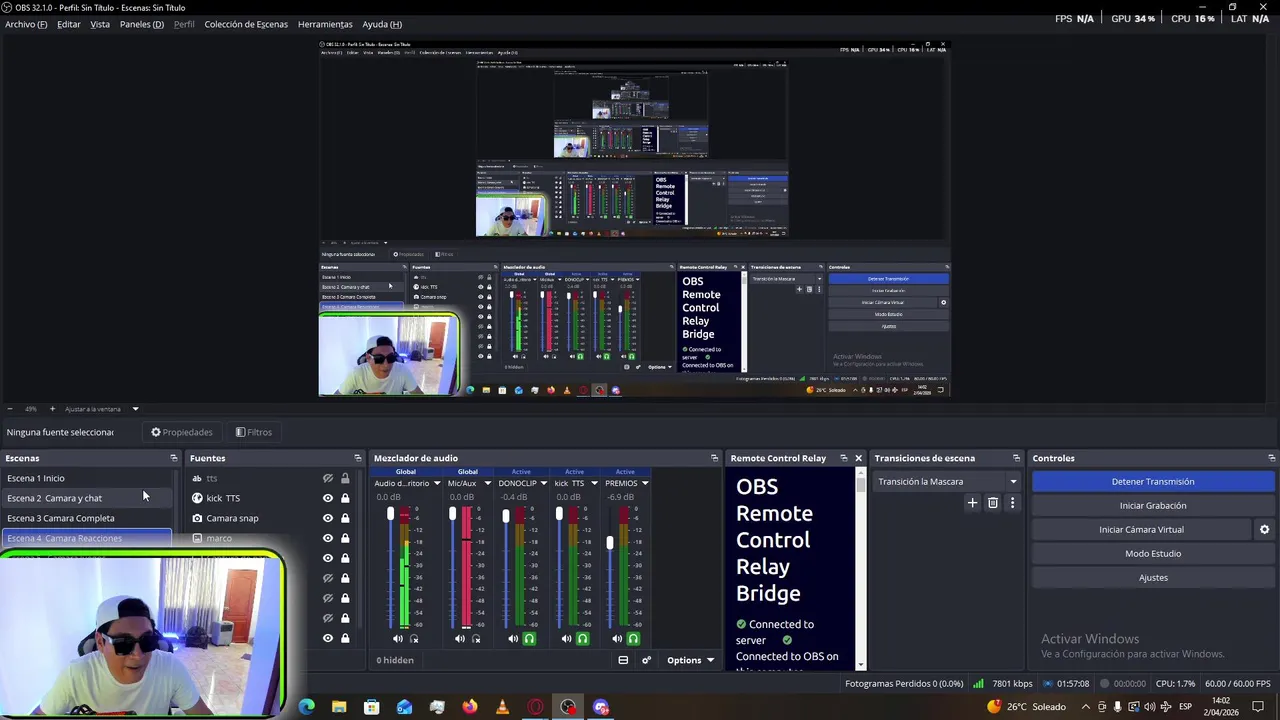Click the Iniciar Cámara Virtual button

tap(1141, 530)
